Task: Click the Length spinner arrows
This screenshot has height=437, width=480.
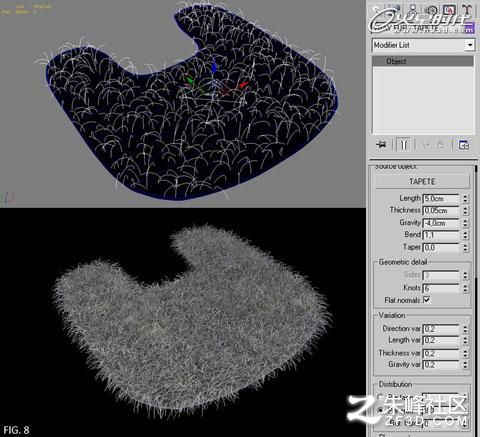Action: pyautogui.click(x=465, y=199)
